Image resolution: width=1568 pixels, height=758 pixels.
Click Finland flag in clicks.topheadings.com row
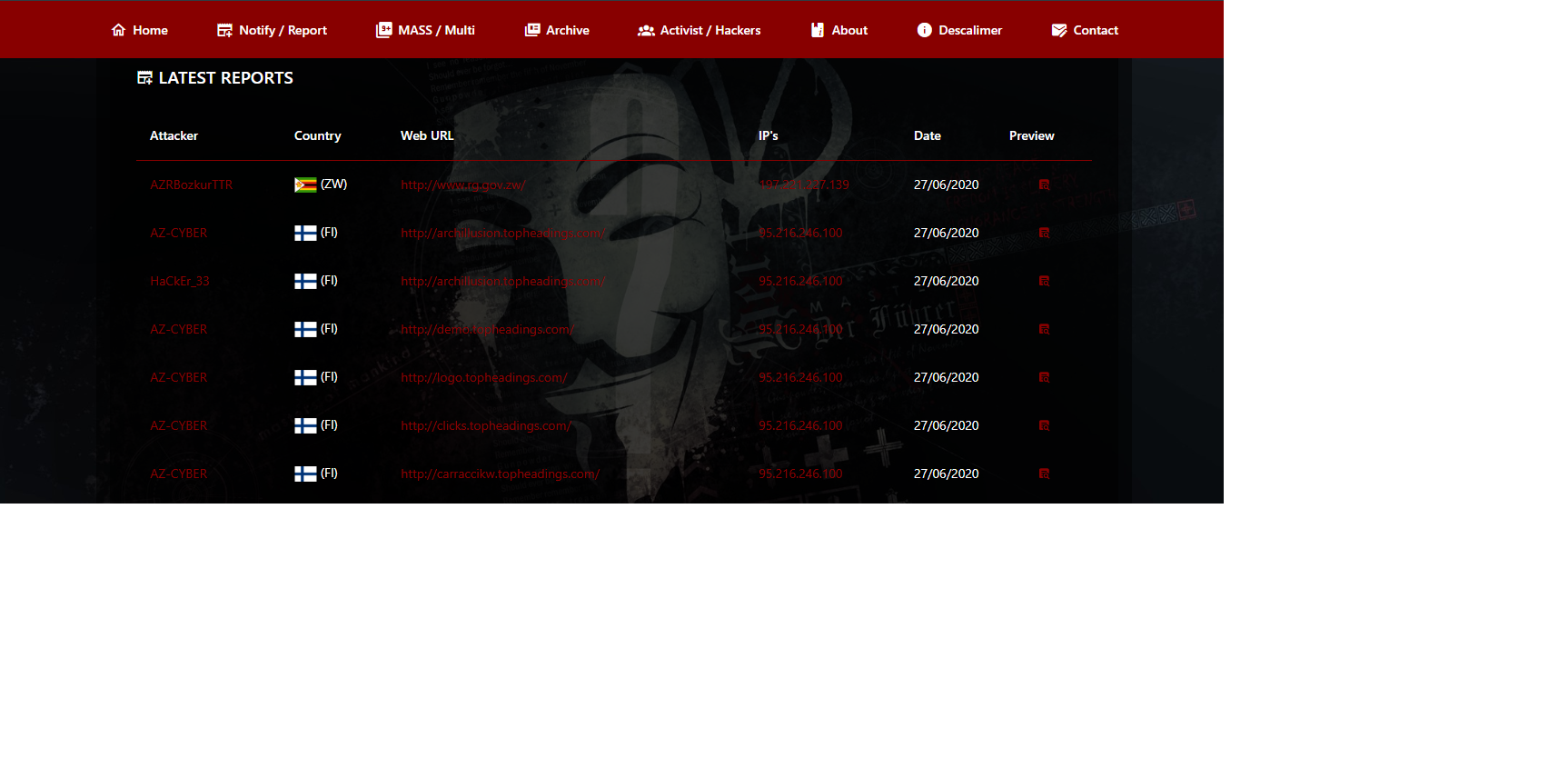coord(305,425)
